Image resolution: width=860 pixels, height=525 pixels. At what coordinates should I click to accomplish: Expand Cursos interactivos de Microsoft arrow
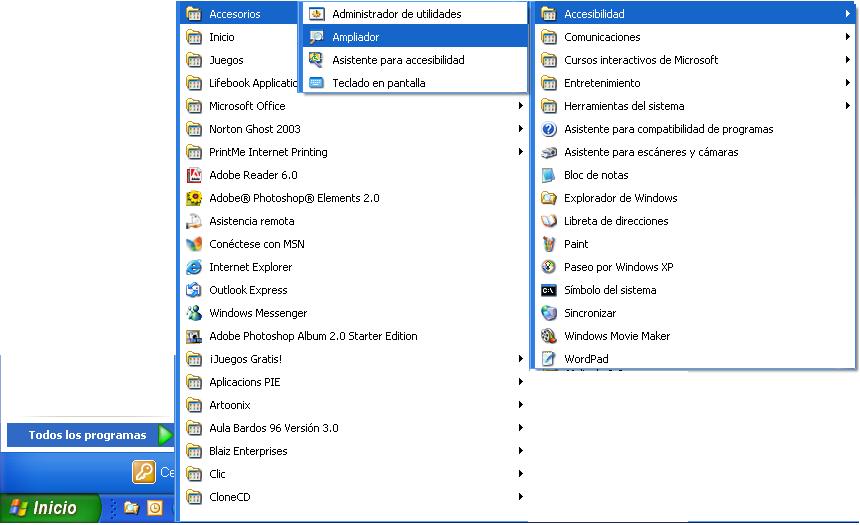point(848,60)
